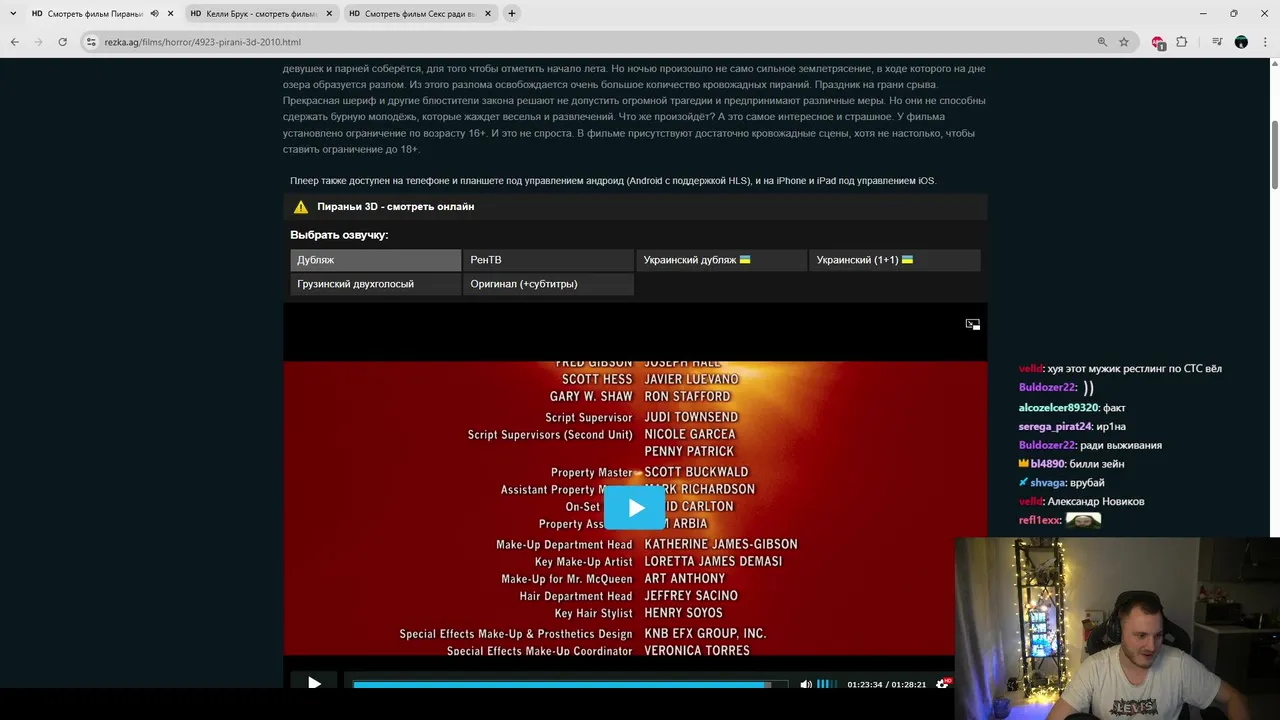The image size is (1280, 720).
Task: Click chat username refl1exx
Action: tap(1039, 520)
